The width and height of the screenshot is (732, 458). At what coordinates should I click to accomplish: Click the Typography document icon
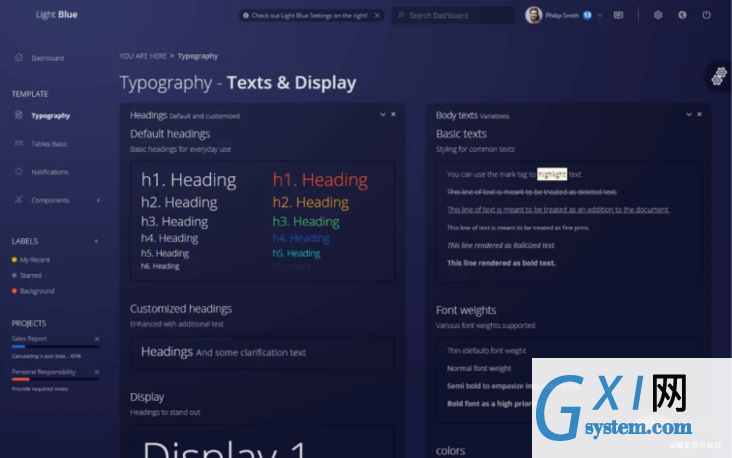click(19, 115)
